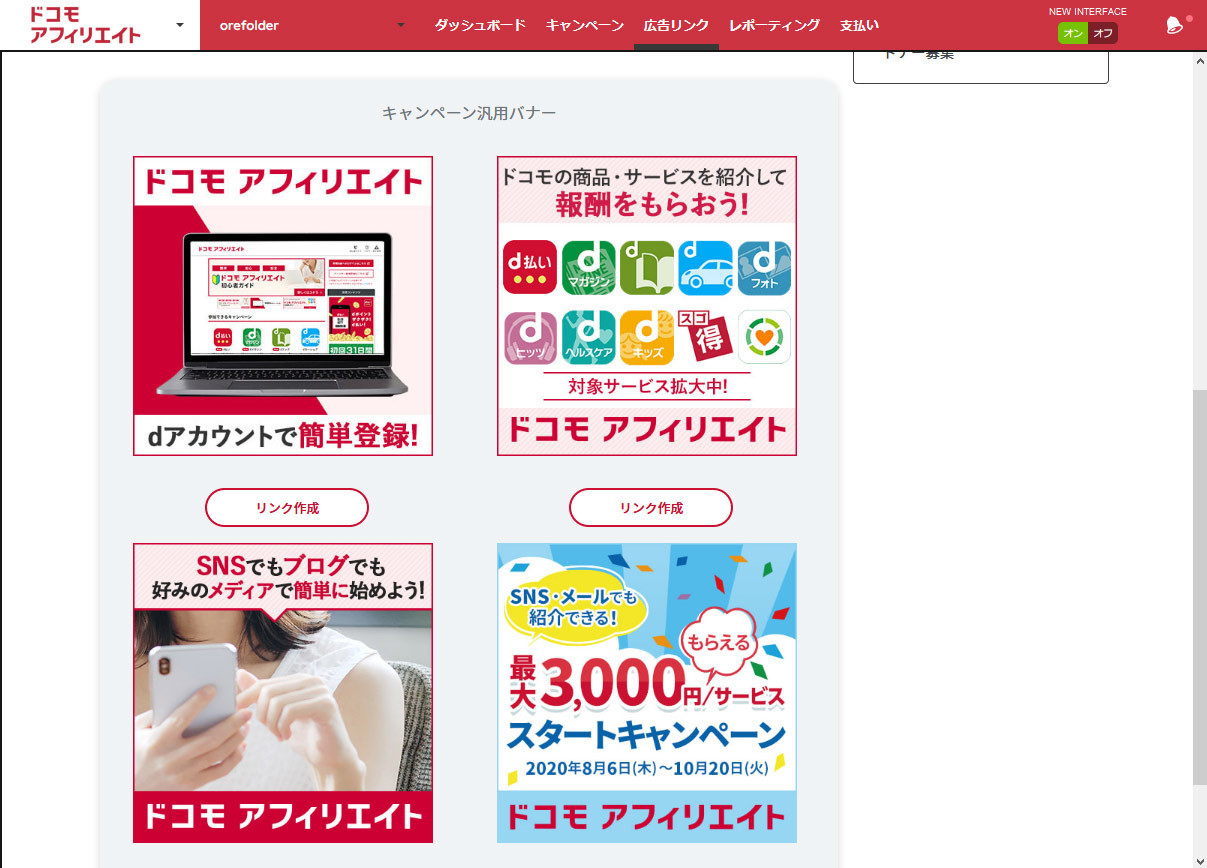Select the 最大3,000円 スタートキャンペーン banner

coord(647,693)
